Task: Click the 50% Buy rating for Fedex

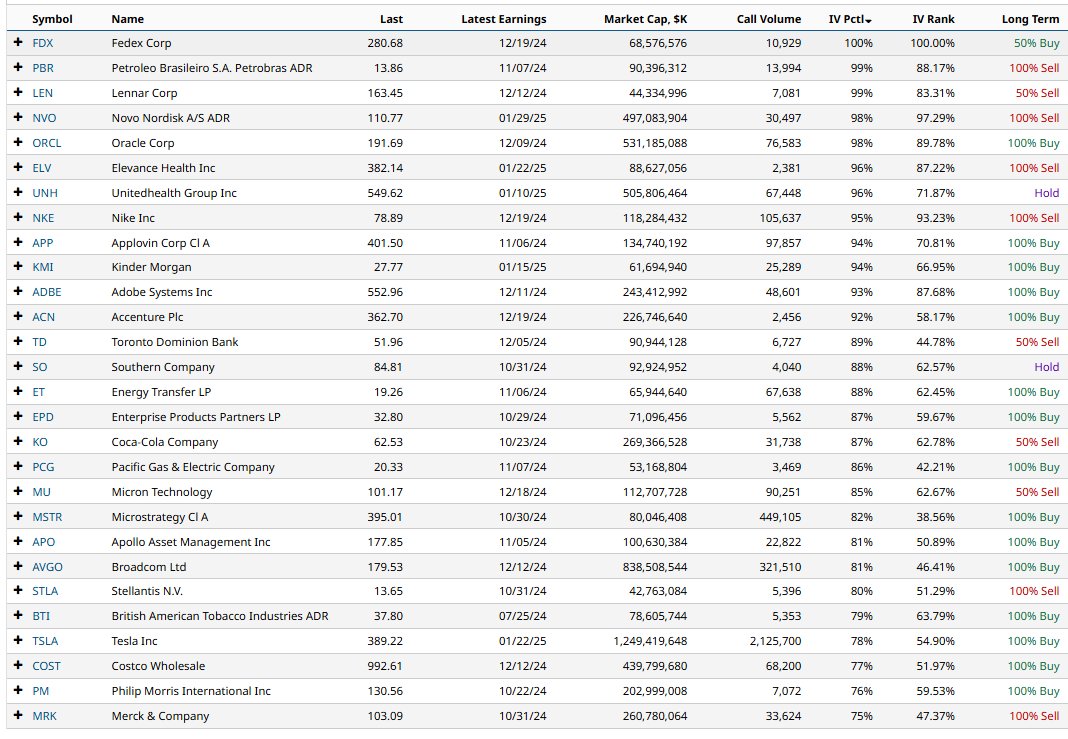Action: tap(1036, 43)
